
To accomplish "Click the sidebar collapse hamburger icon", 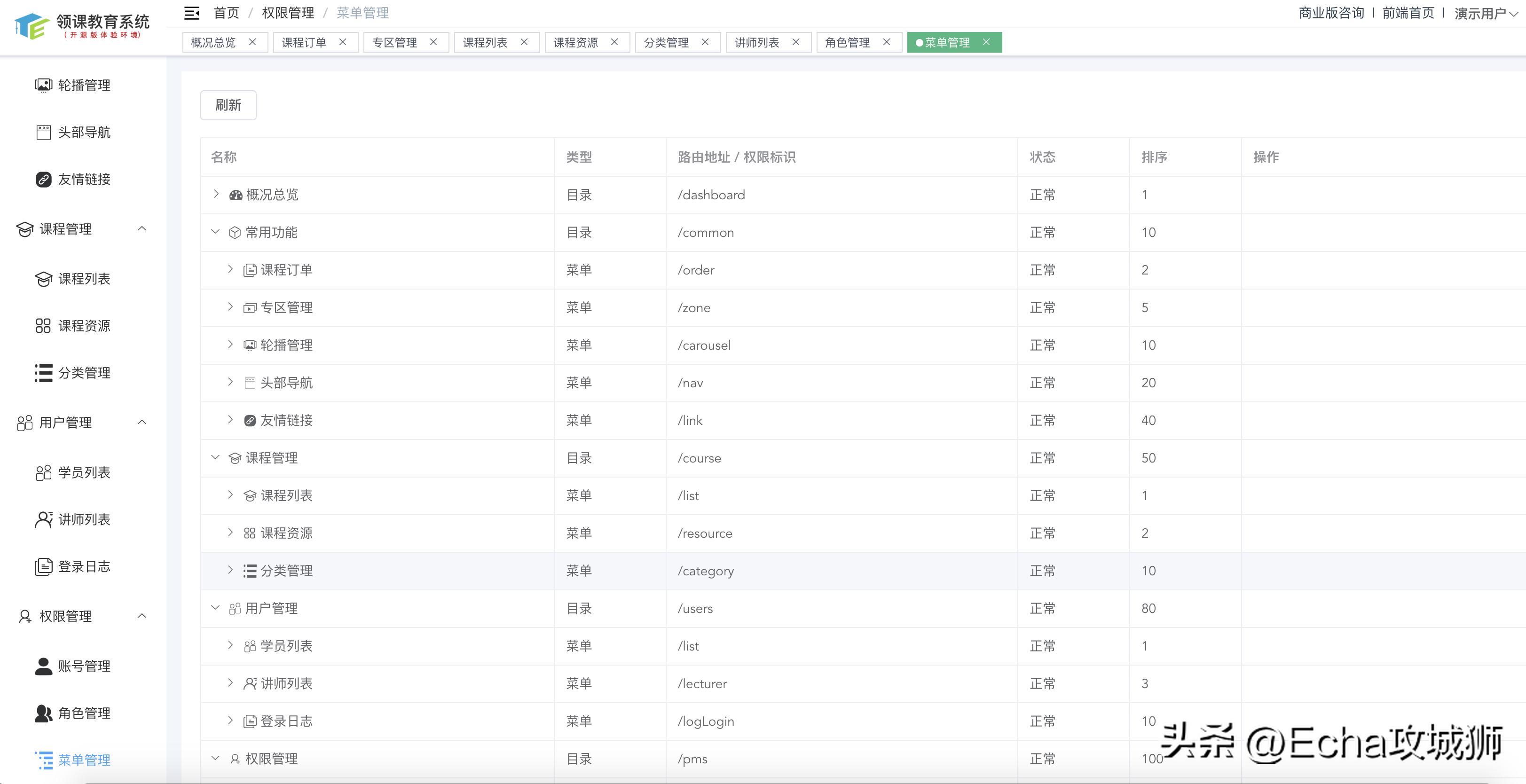I will pyautogui.click(x=192, y=12).
